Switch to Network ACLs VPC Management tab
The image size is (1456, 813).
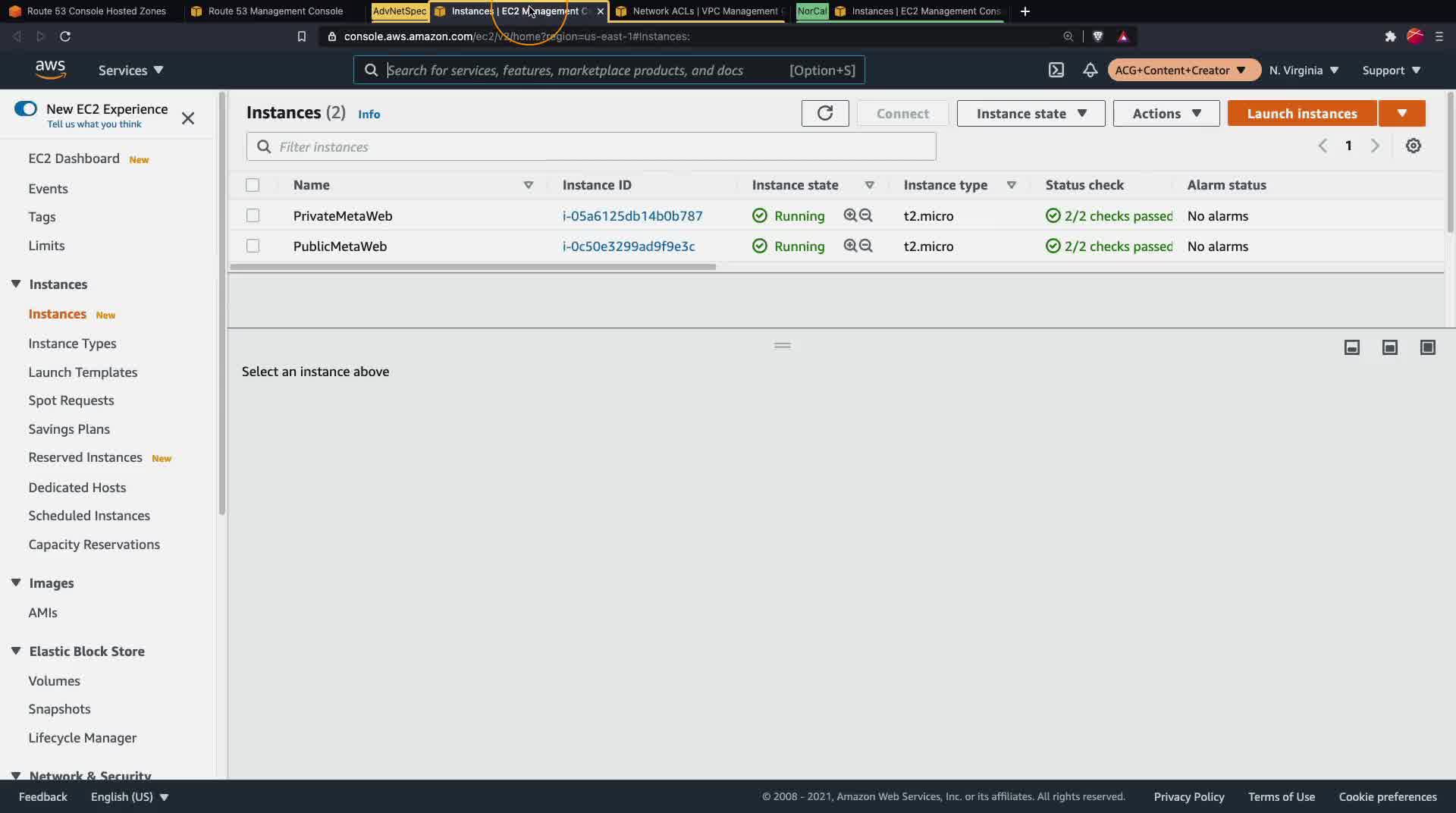(x=701, y=11)
